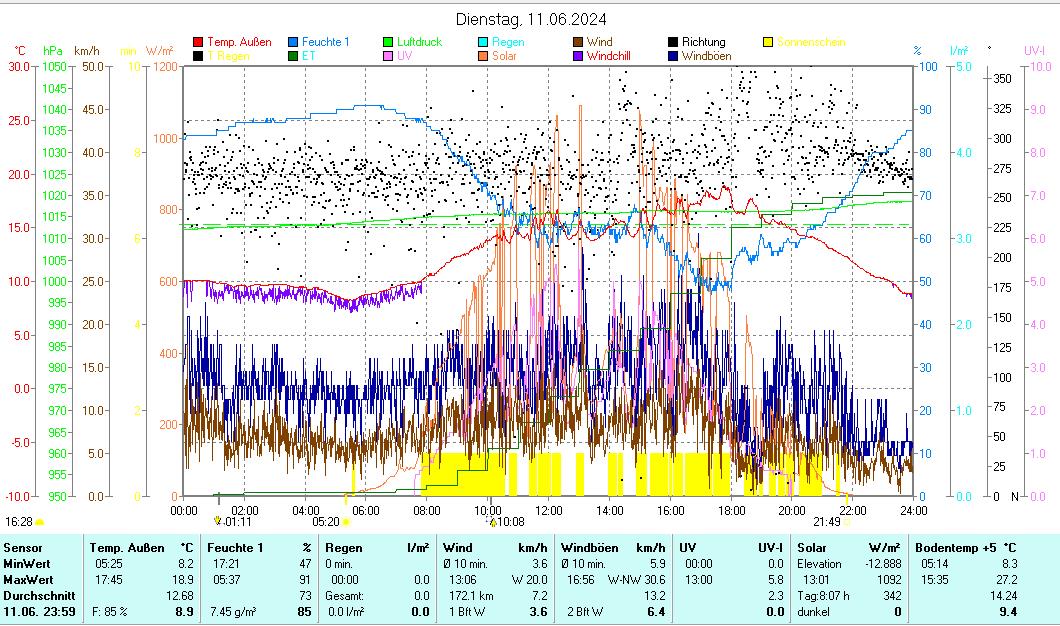Click the ET legend label
The image size is (1060, 626).
pos(308,57)
